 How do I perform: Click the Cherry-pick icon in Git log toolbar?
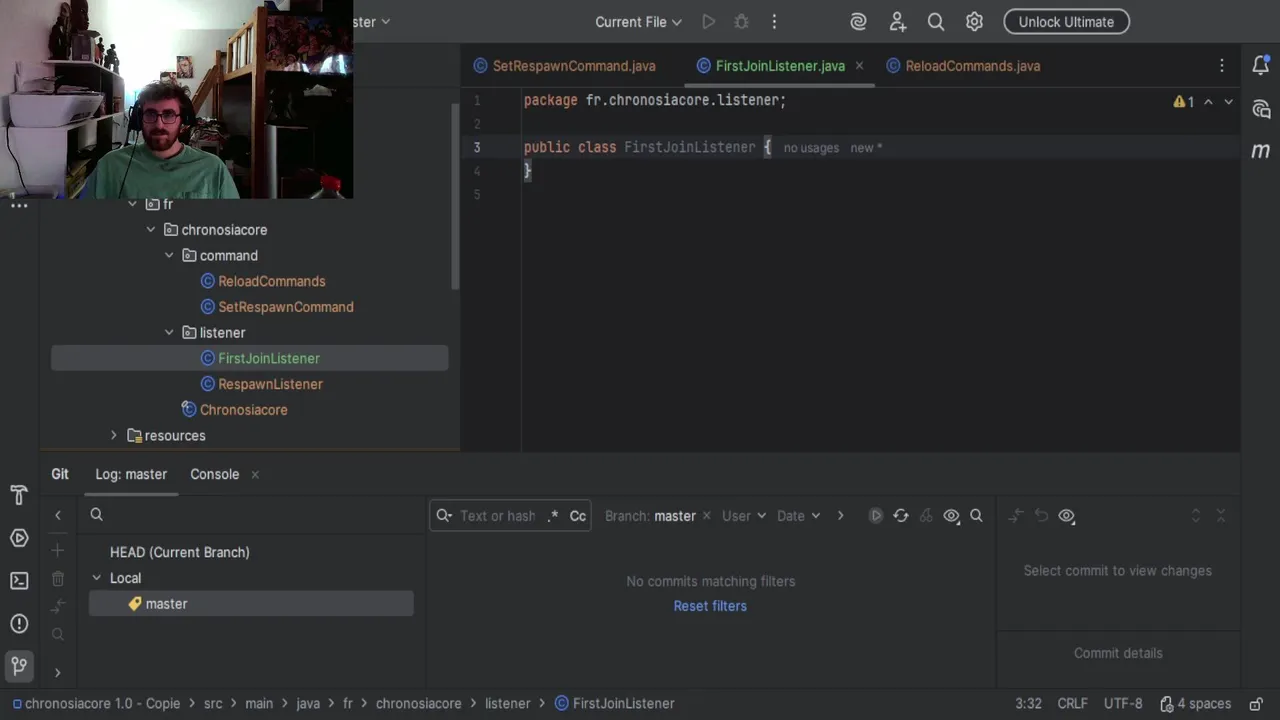click(926, 516)
